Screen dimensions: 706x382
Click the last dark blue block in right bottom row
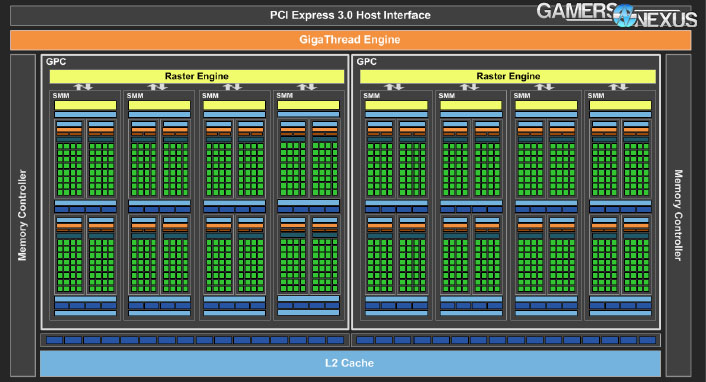pos(647,340)
